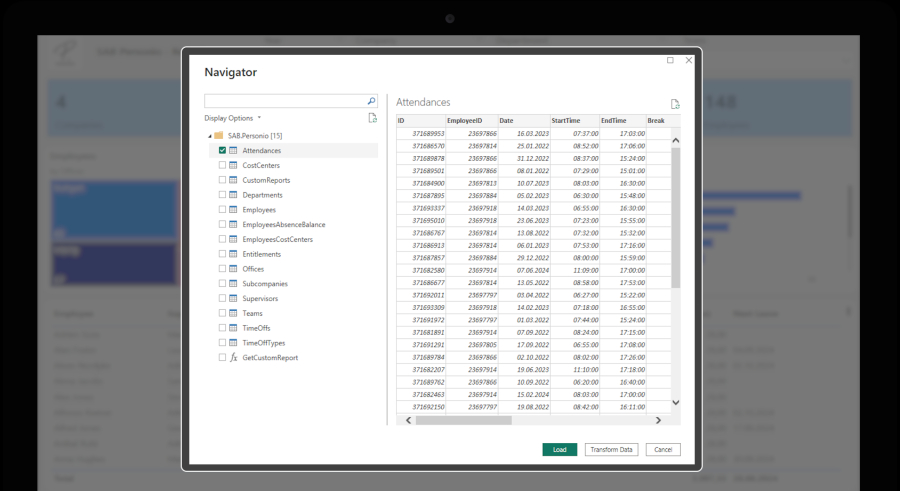Uncheck the Attendances checkbox
This screenshot has width=900, height=491.
pos(222,151)
